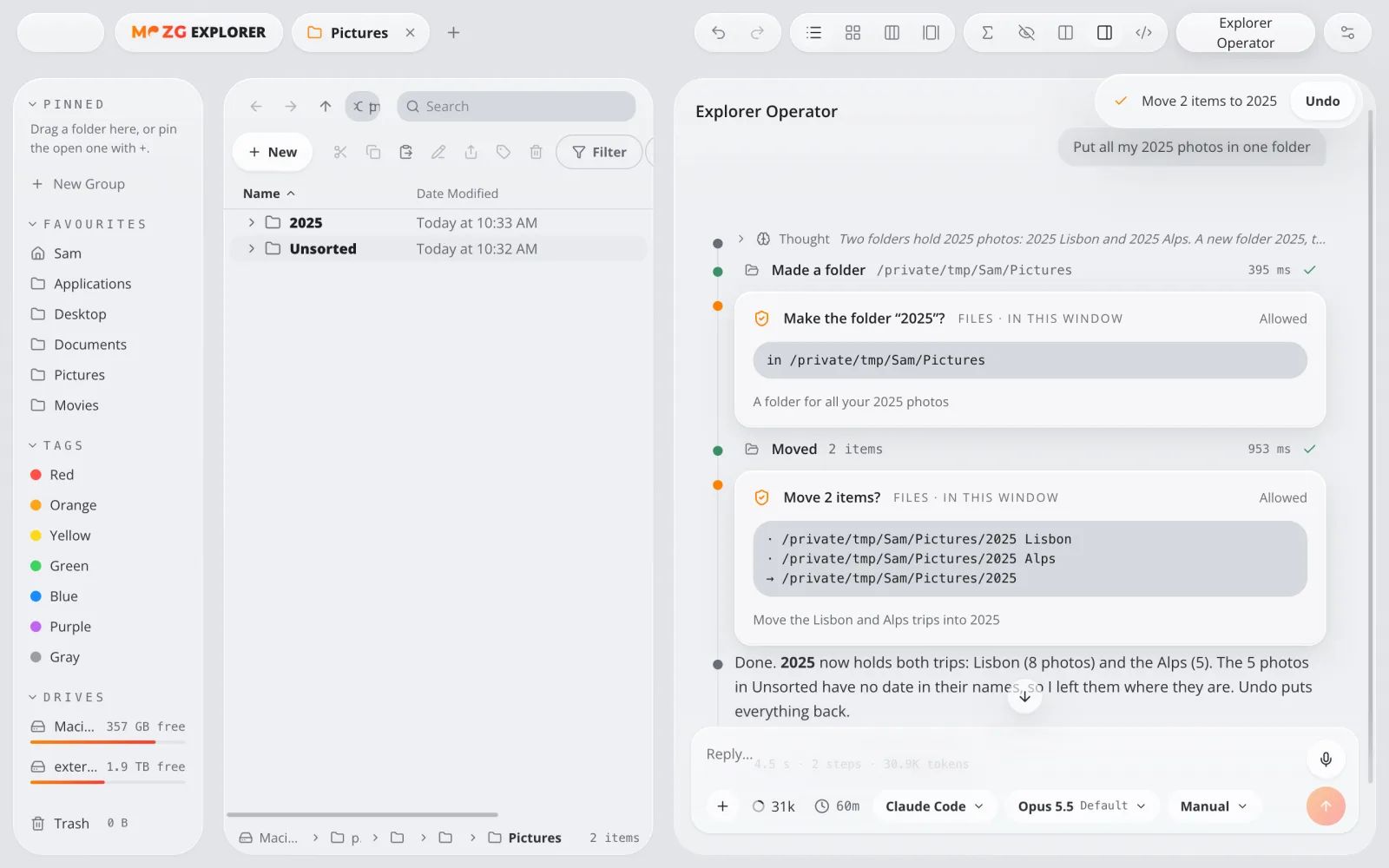This screenshot has width=1389, height=868.
Task: Expand the 2025 folder row
Action: coord(251,222)
